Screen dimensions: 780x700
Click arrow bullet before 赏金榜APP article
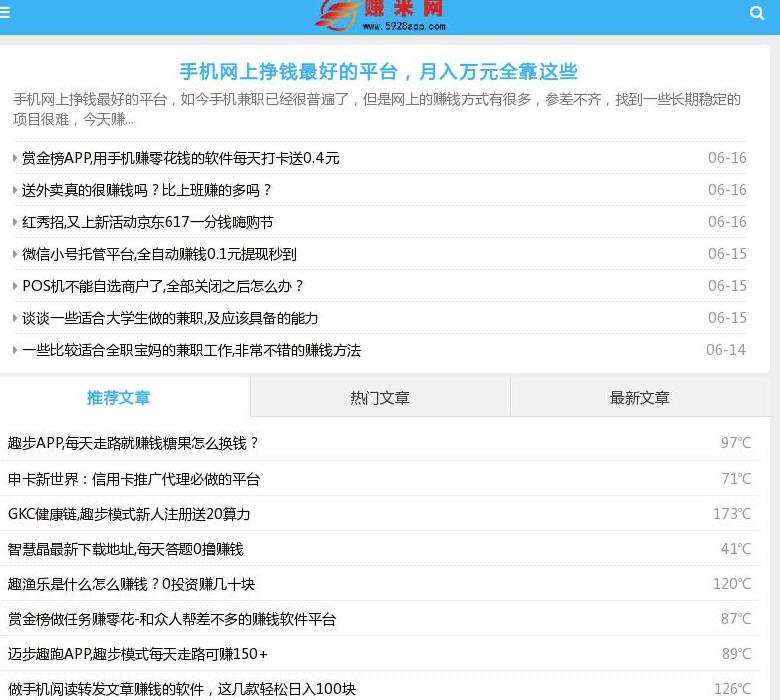[x=15, y=158]
